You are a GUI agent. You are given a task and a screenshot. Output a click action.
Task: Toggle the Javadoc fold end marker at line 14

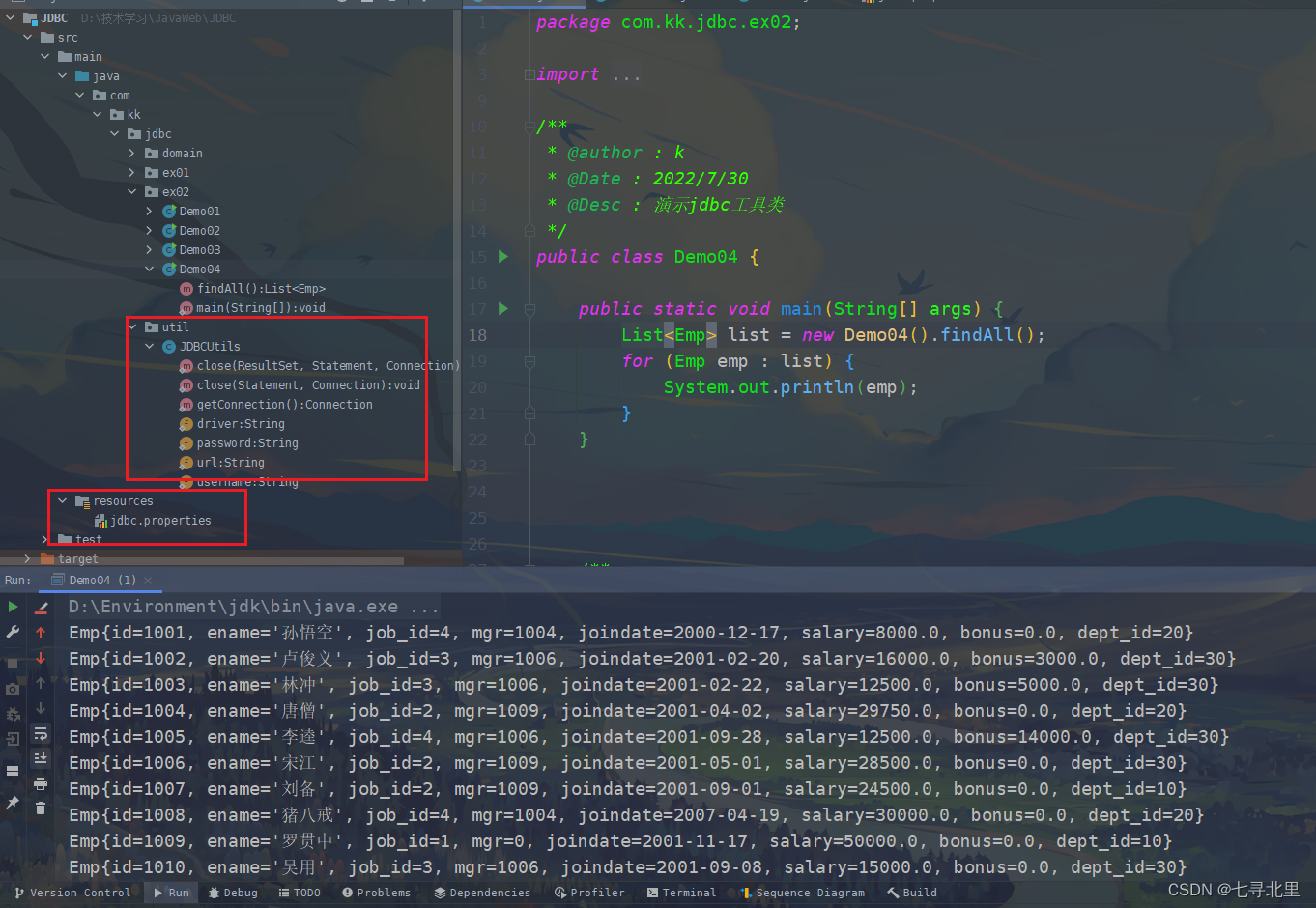(529, 230)
